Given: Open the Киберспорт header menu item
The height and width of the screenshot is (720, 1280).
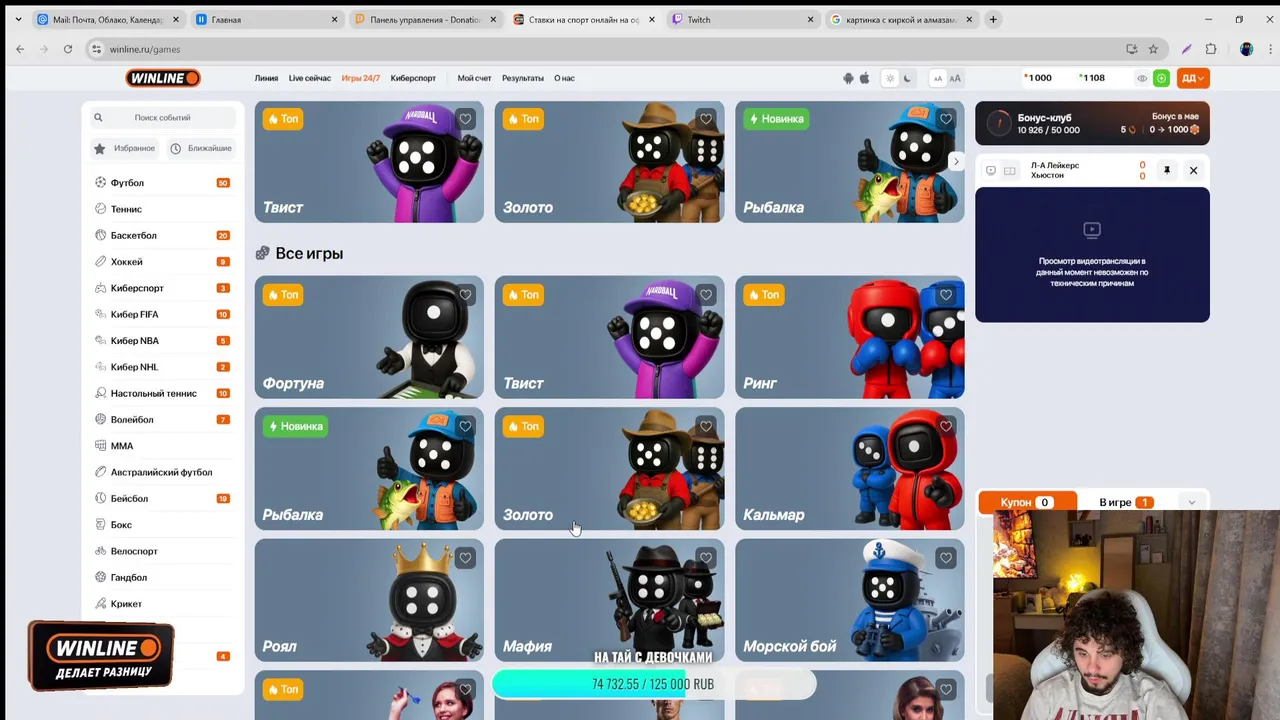Looking at the screenshot, I should pyautogui.click(x=413, y=78).
